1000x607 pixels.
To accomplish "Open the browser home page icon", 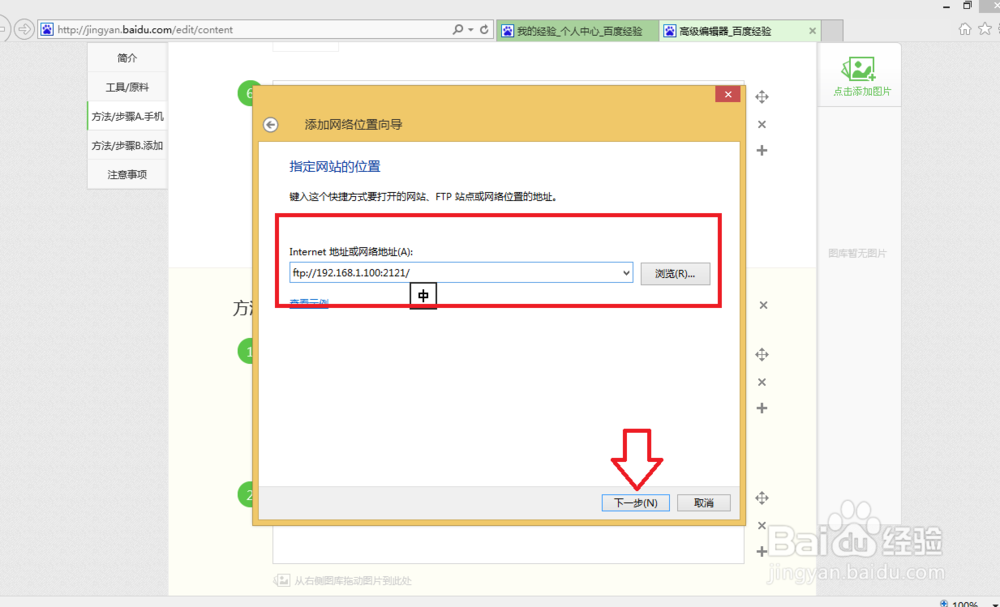I will coord(965,28).
